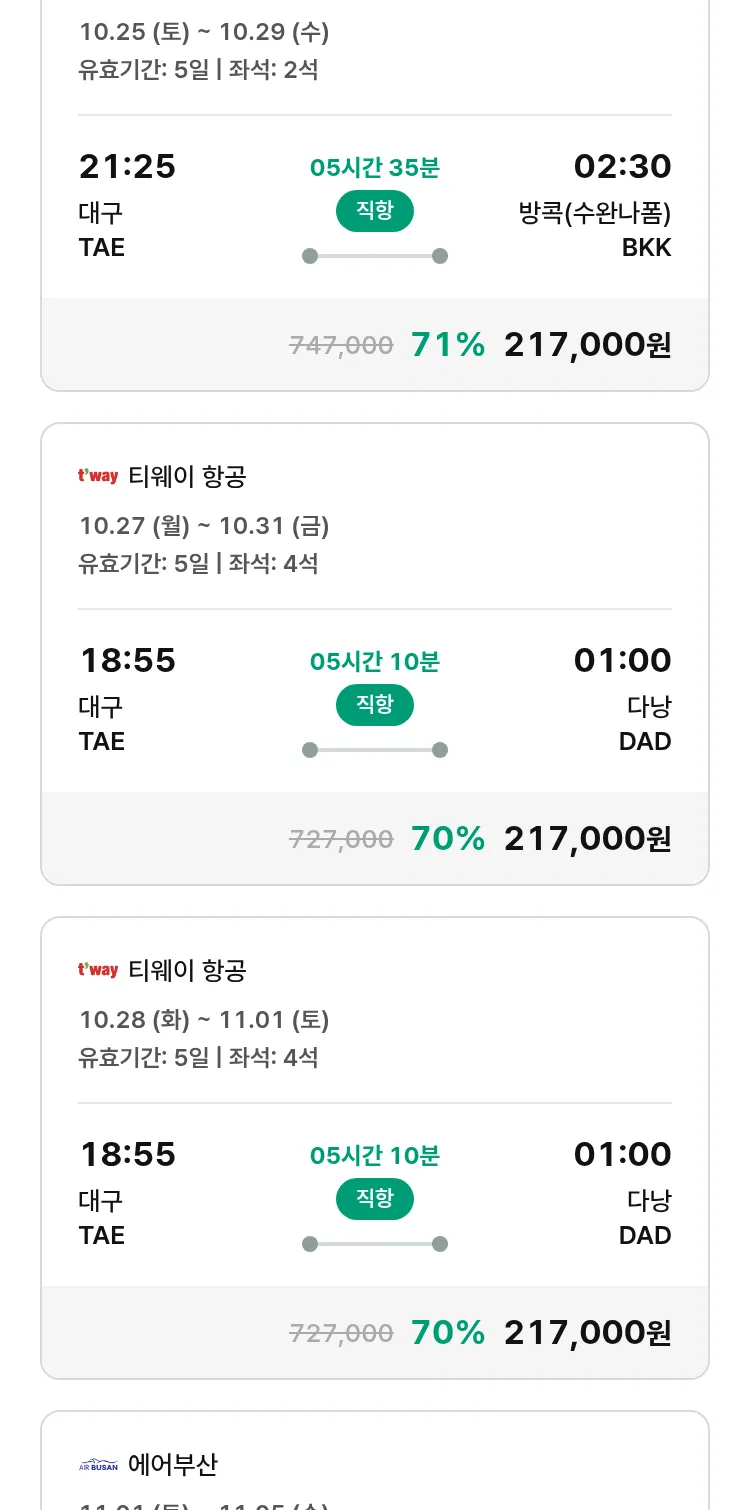Click the crossed-out 747,000 original price
The image size is (750, 1510).
click(341, 346)
